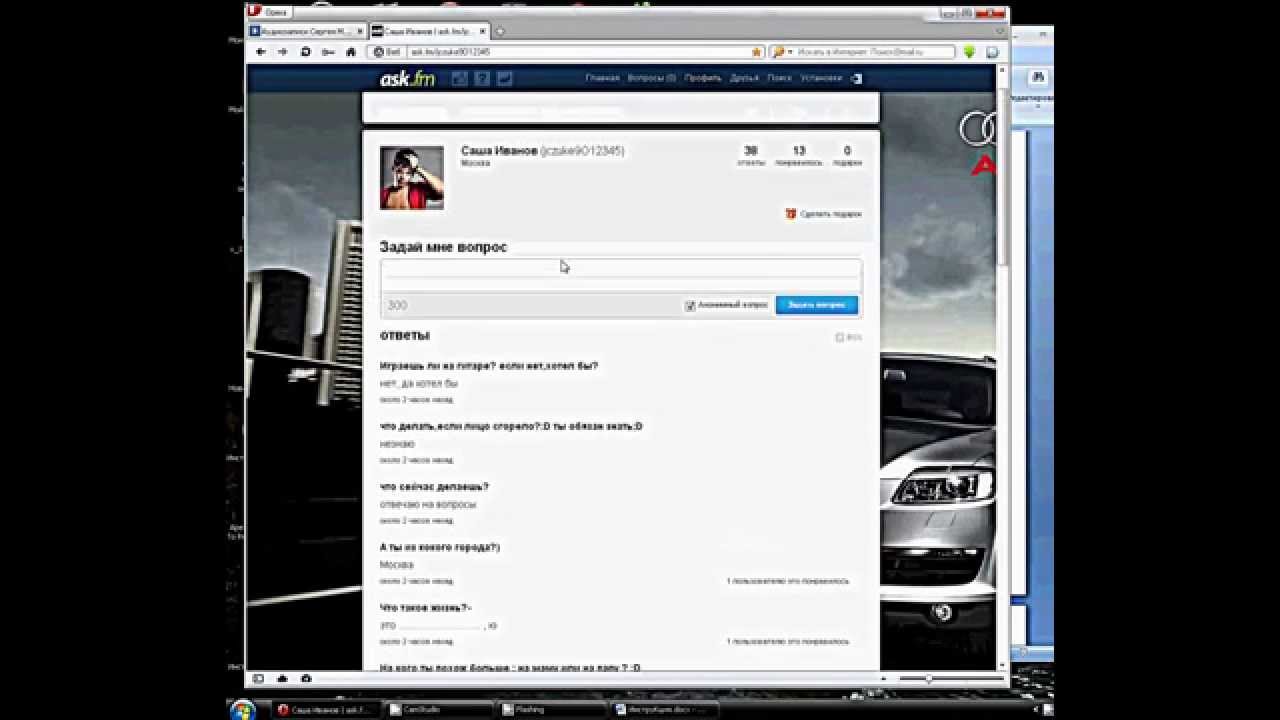Open Вопросы (0) in ask.fm navigation
1280x720 pixels.
[652, 78]
